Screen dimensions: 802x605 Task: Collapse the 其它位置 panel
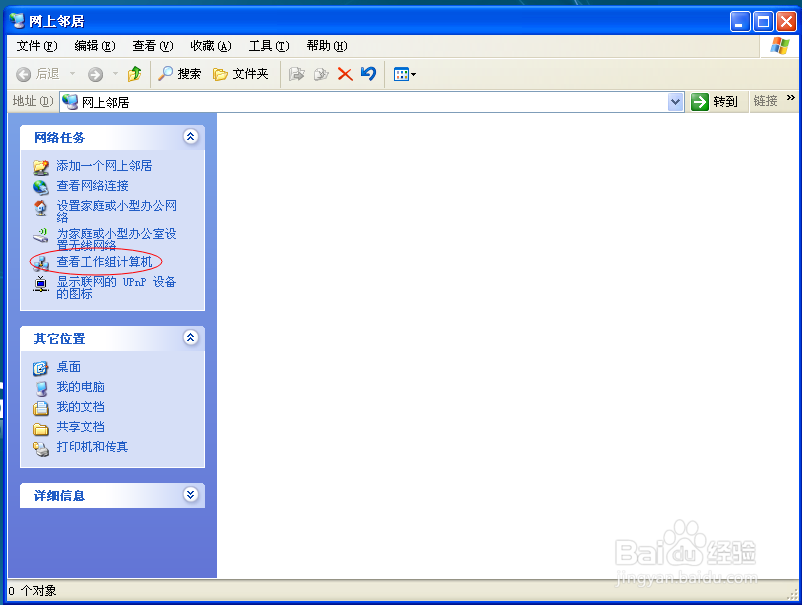point(191,338)
